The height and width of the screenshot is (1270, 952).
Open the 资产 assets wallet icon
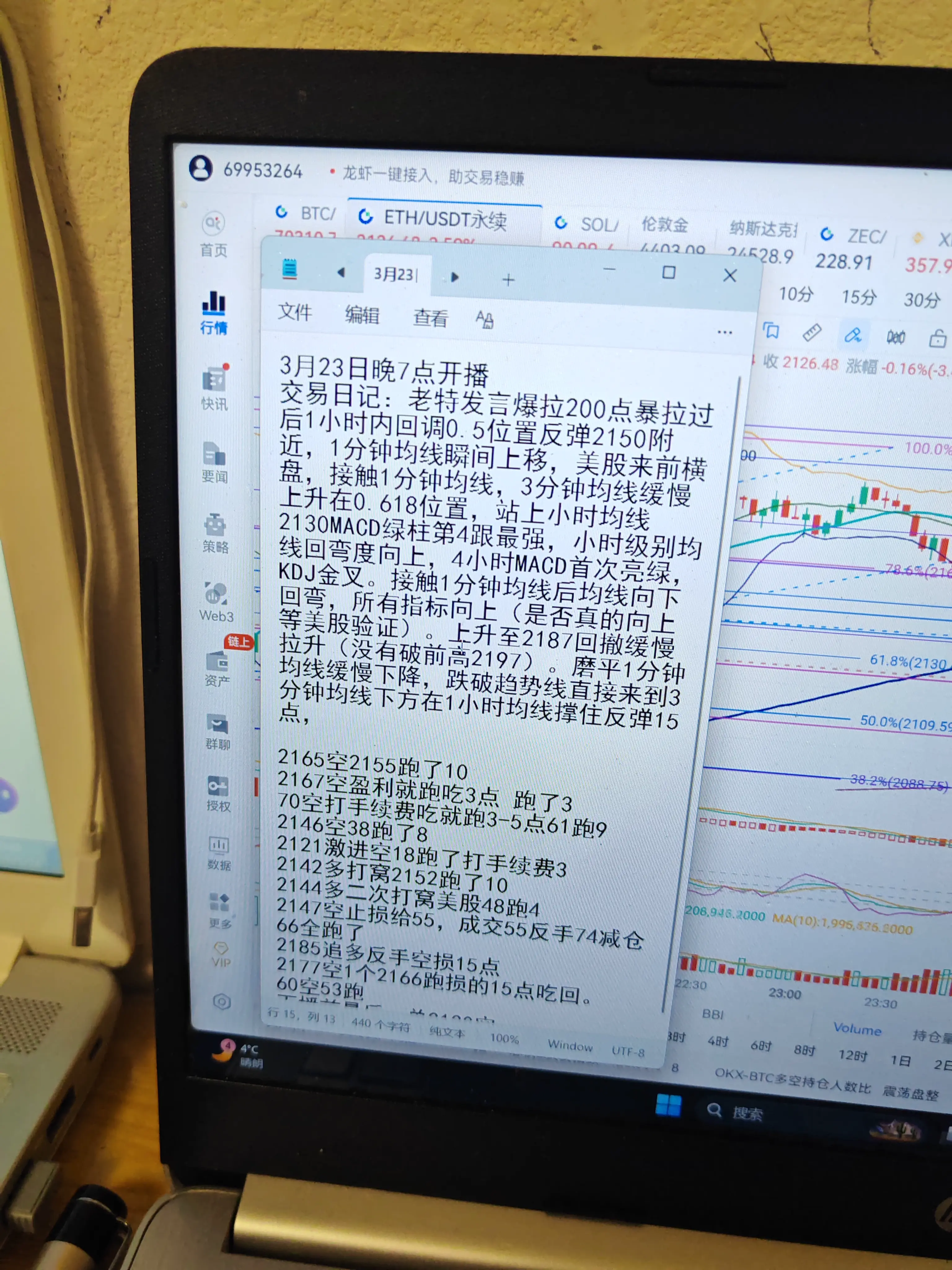218,661
